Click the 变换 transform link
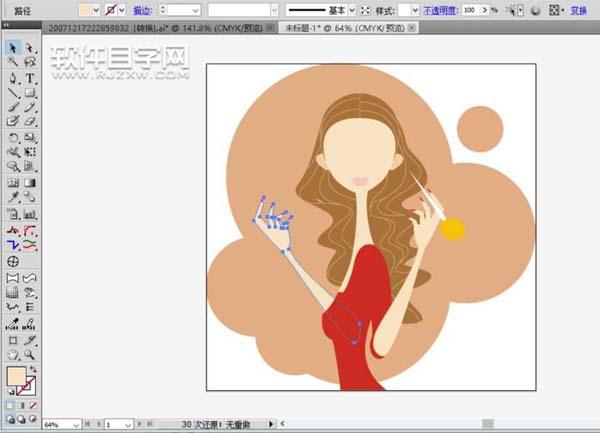Viewport: 600px width, 433px height. click(579, 9)
